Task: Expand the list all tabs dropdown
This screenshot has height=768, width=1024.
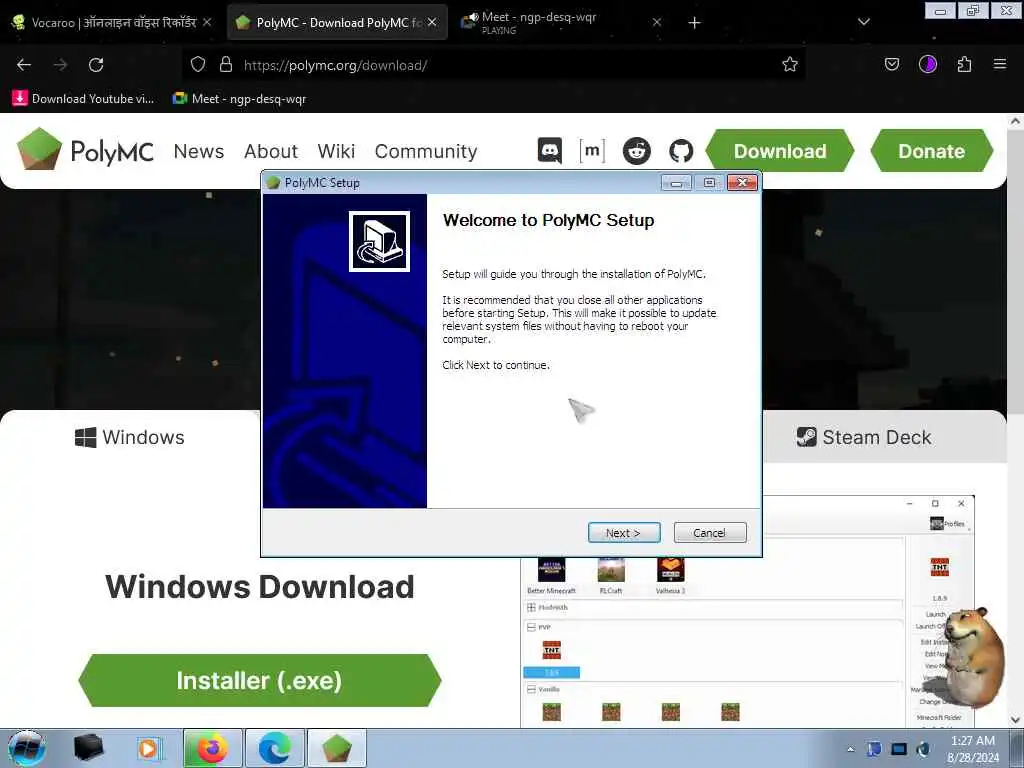Action: coord(863,22)
